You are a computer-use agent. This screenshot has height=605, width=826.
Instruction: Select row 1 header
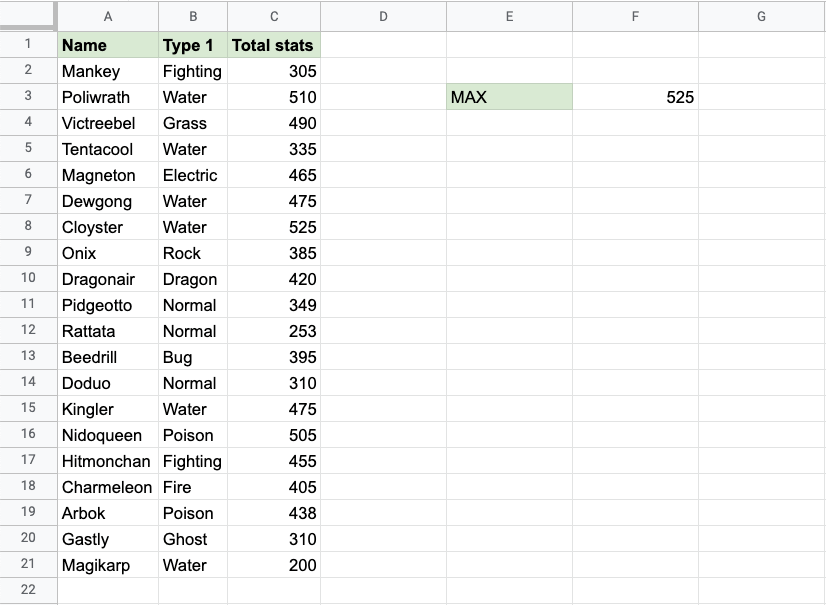[x=28, y=44]
